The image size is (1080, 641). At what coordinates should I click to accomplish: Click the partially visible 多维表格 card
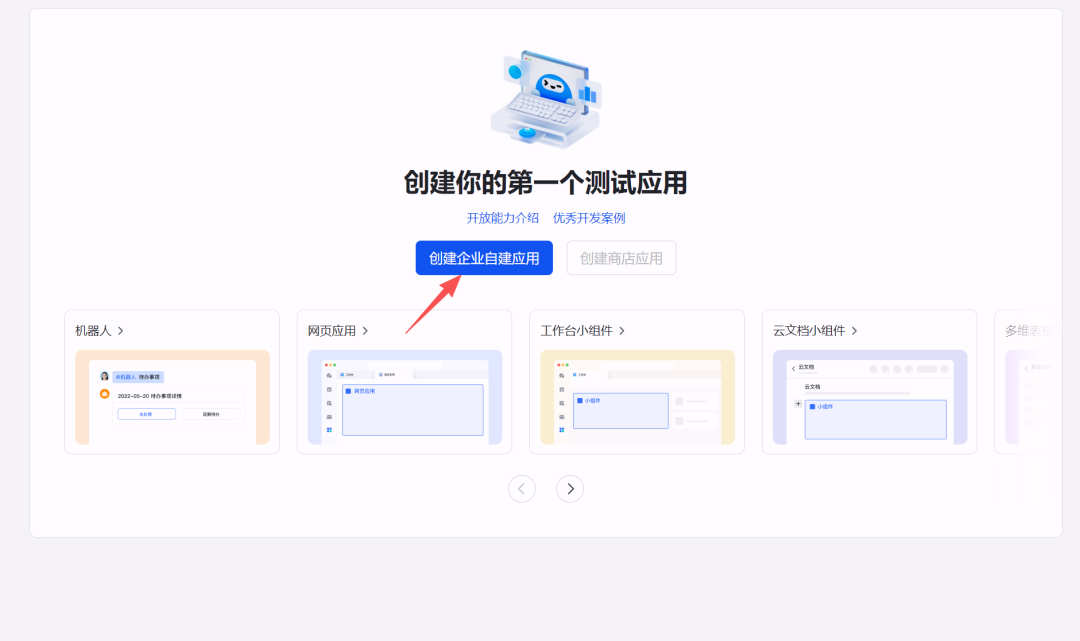(1027, 382)
